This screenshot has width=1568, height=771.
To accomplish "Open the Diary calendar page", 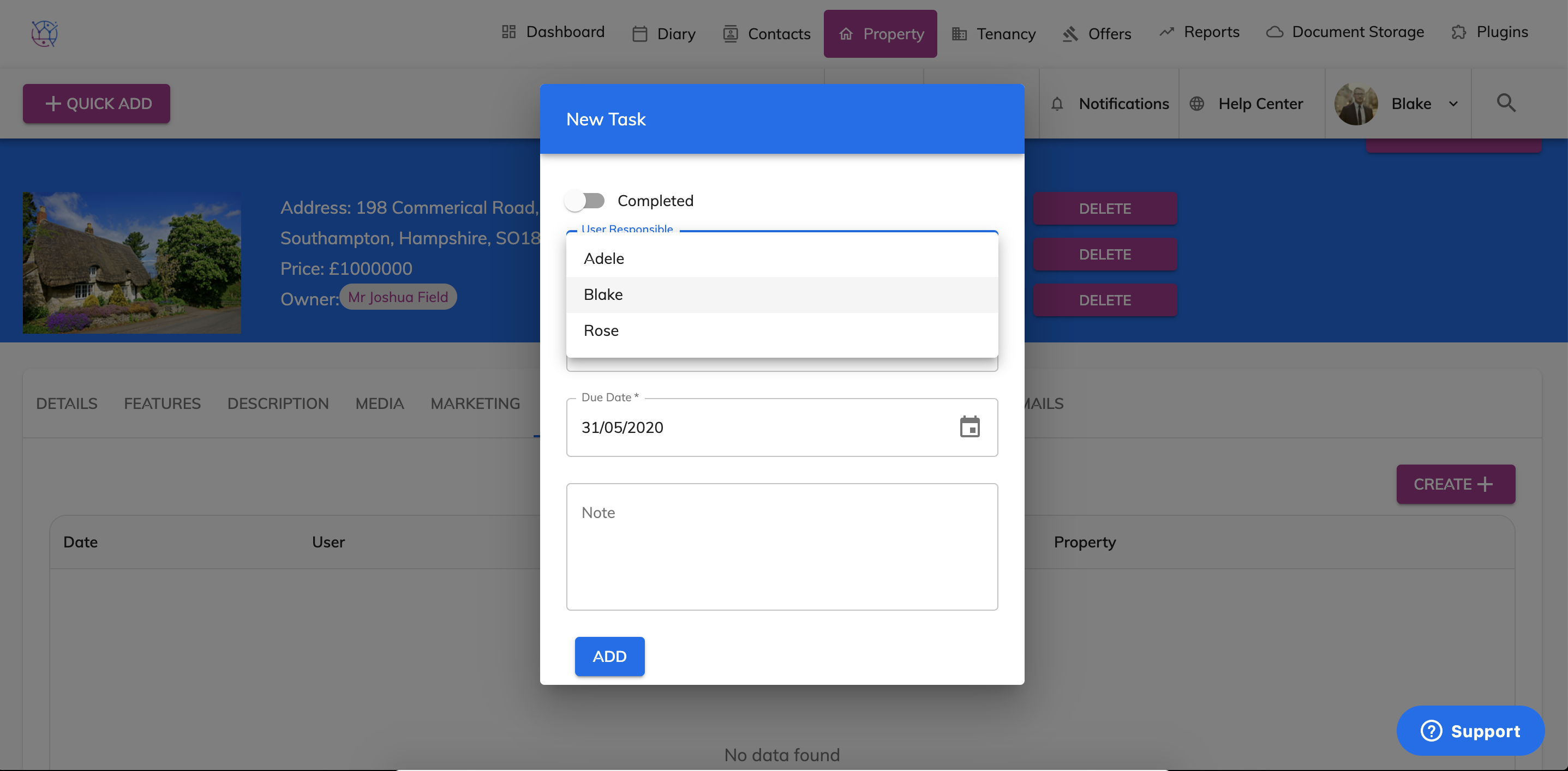I will pos(663,34).
